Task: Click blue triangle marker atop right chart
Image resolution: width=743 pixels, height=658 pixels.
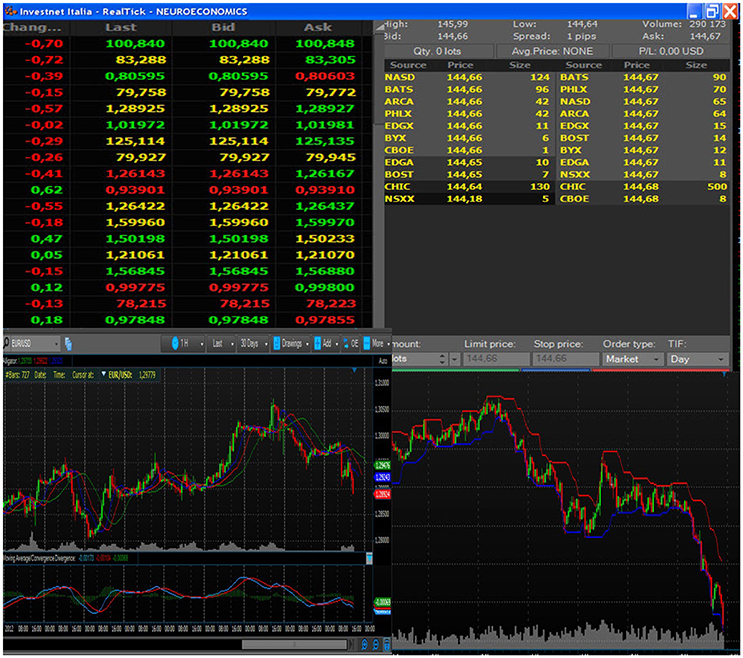Action: tap(724, 375)
